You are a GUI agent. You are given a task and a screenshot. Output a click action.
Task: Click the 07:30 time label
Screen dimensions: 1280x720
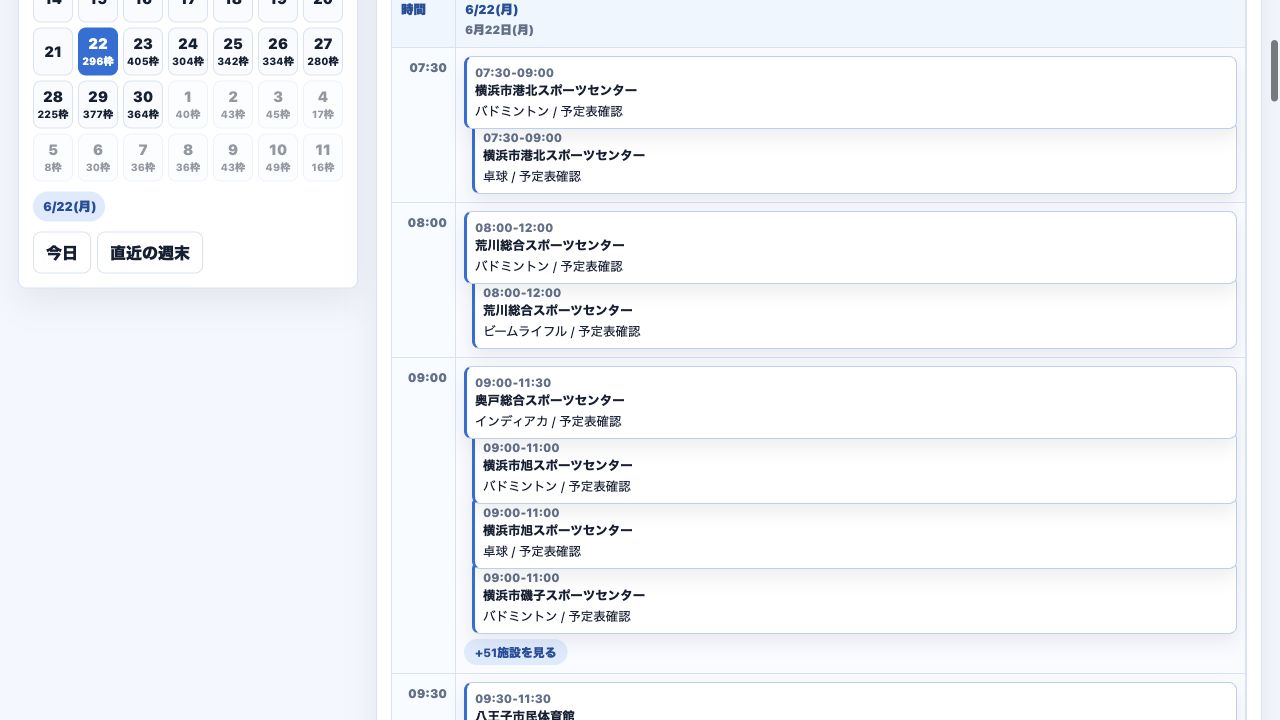(x=428, y=68)
